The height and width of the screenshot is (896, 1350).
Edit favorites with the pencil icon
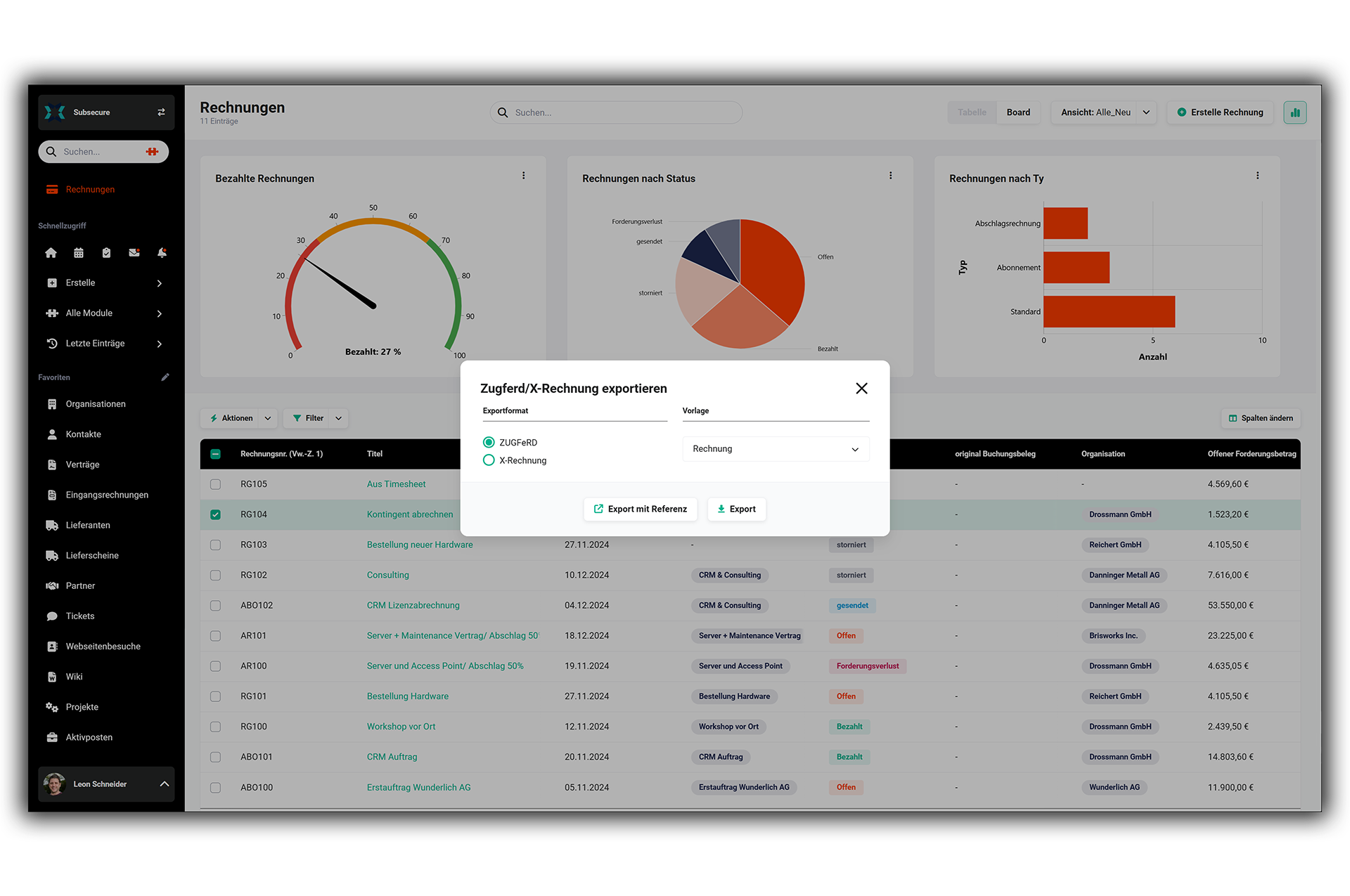165,377
